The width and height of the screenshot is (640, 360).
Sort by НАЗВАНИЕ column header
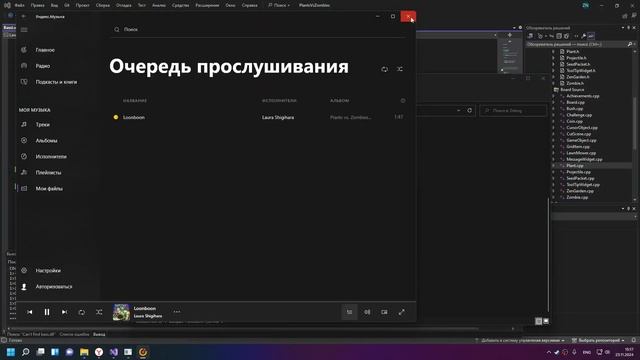coord(135,100)
